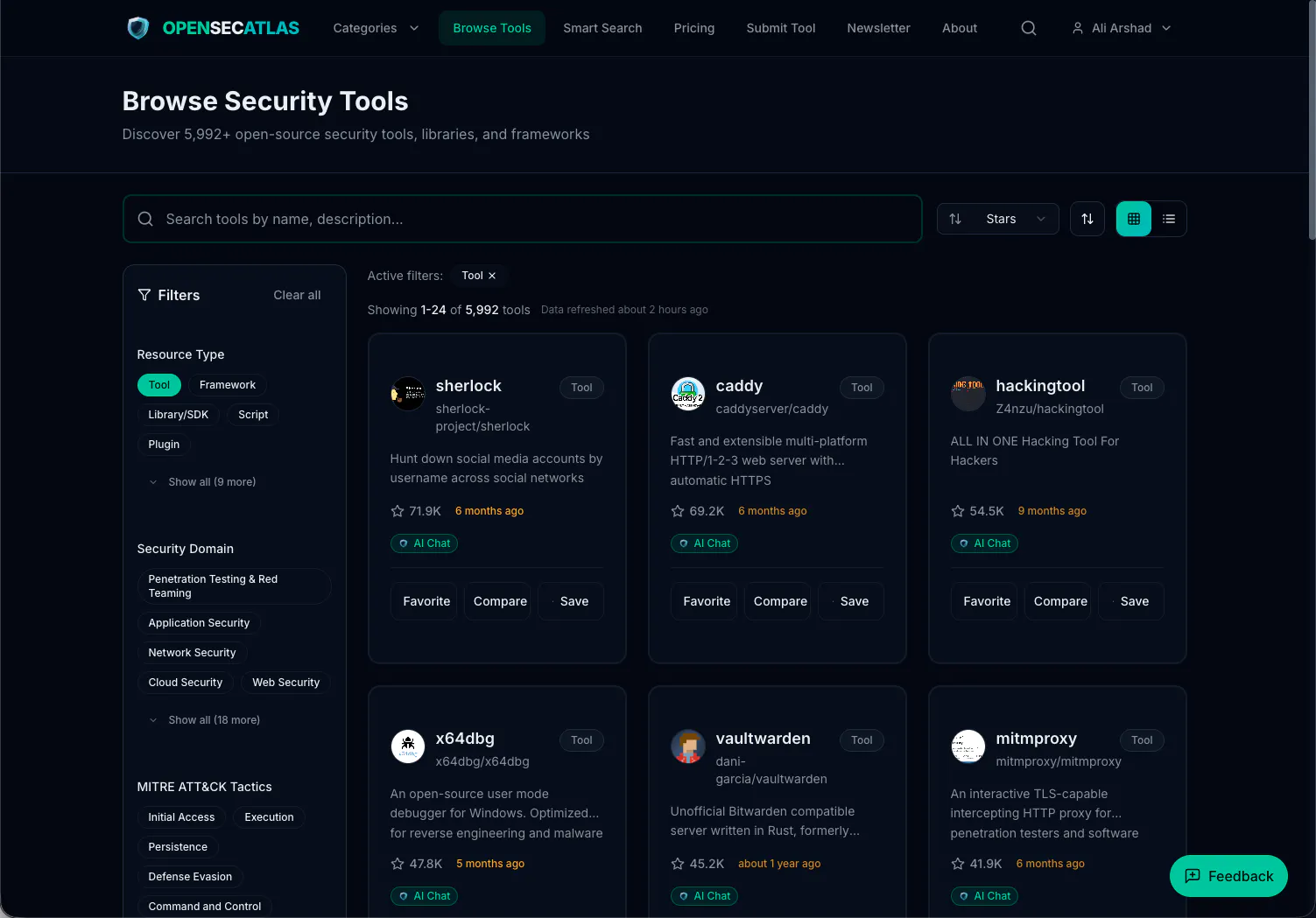Click the hackingtool project avatar

[968, 394]
